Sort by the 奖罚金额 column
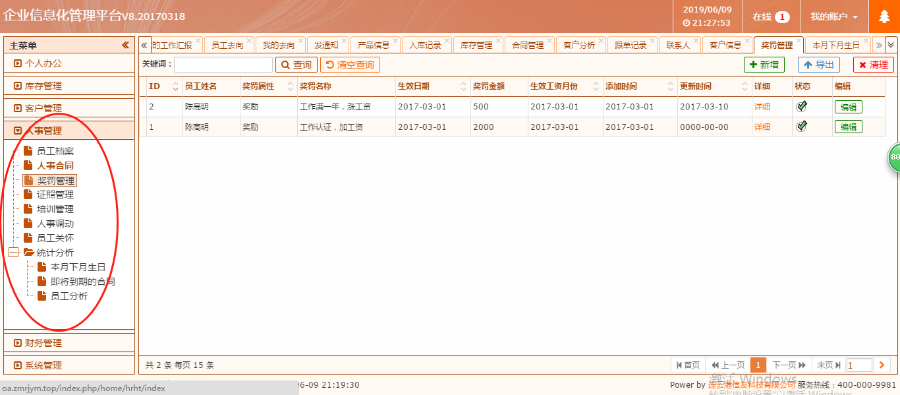 499,87
